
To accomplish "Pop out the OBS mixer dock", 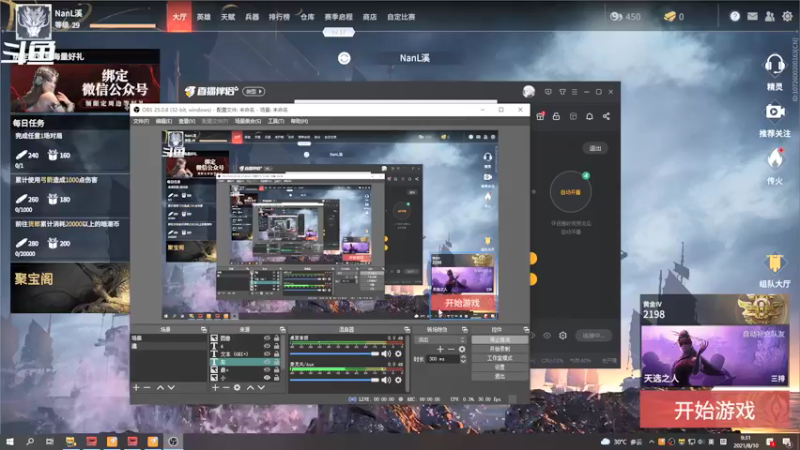I will tap(407, 330).
